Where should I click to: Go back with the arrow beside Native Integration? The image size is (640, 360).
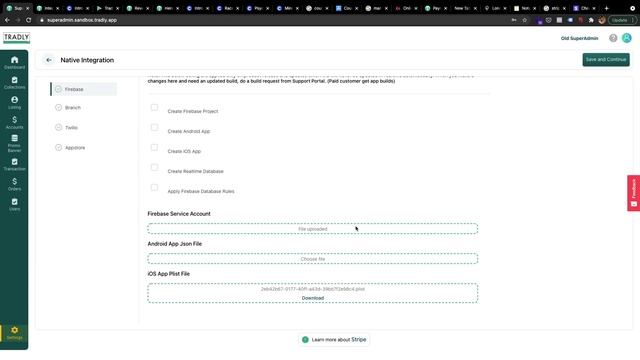[x=49, y=60]
